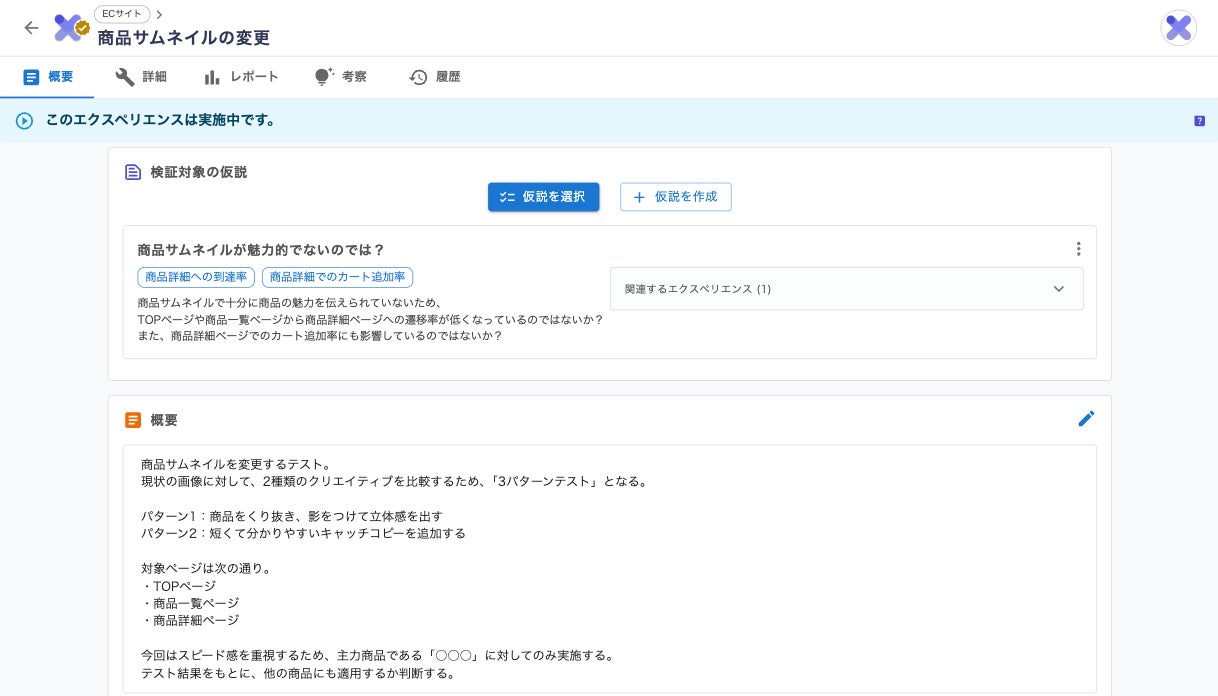Click the ECサイト breadcrumb chip

tap(122, 14)
